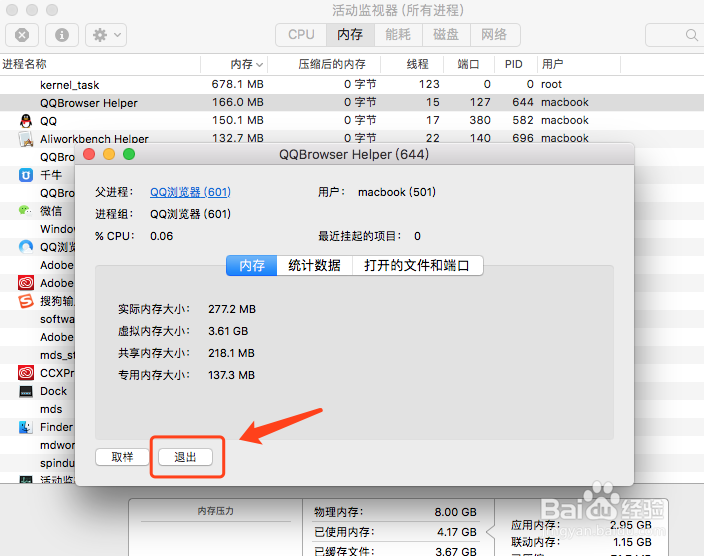704x556 pixels.
Task: Open the process info inspector icon
Action: [x=62, y=35]
